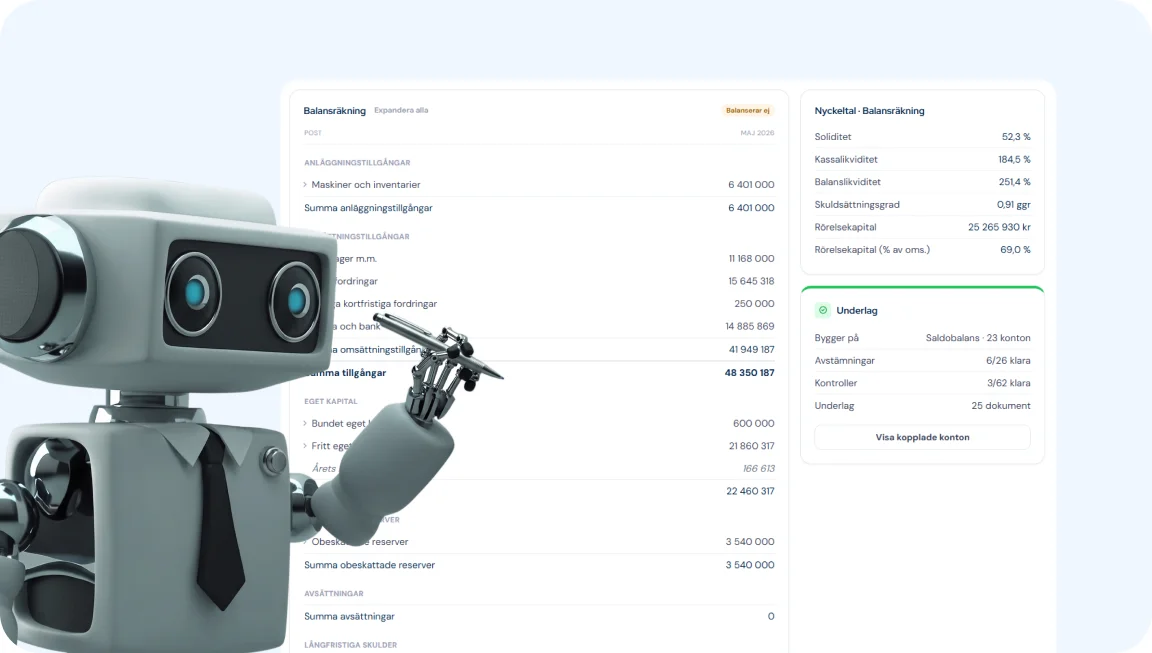Click the eget kapital sum 22 460 317
Viewport: 1152px width, 653px height.
pyautogui.click(x=750, y=491)
